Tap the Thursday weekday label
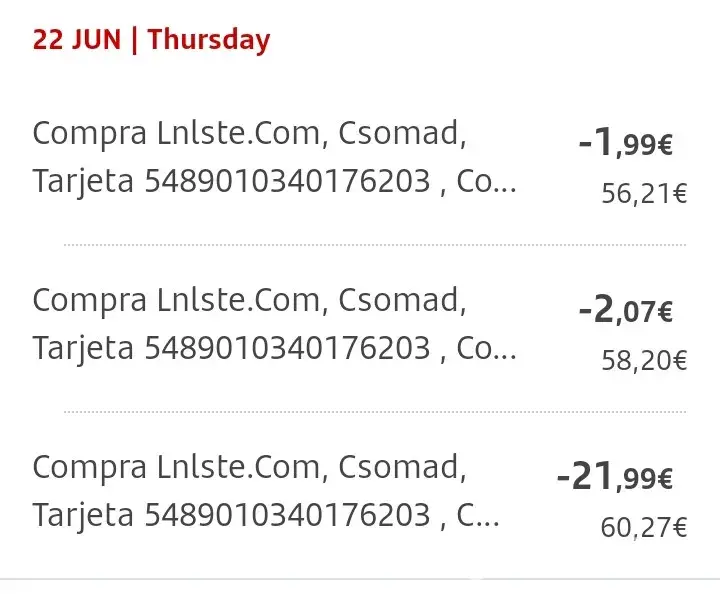The width and height of the screenshot is (720, 600). (x=209, y=40)
